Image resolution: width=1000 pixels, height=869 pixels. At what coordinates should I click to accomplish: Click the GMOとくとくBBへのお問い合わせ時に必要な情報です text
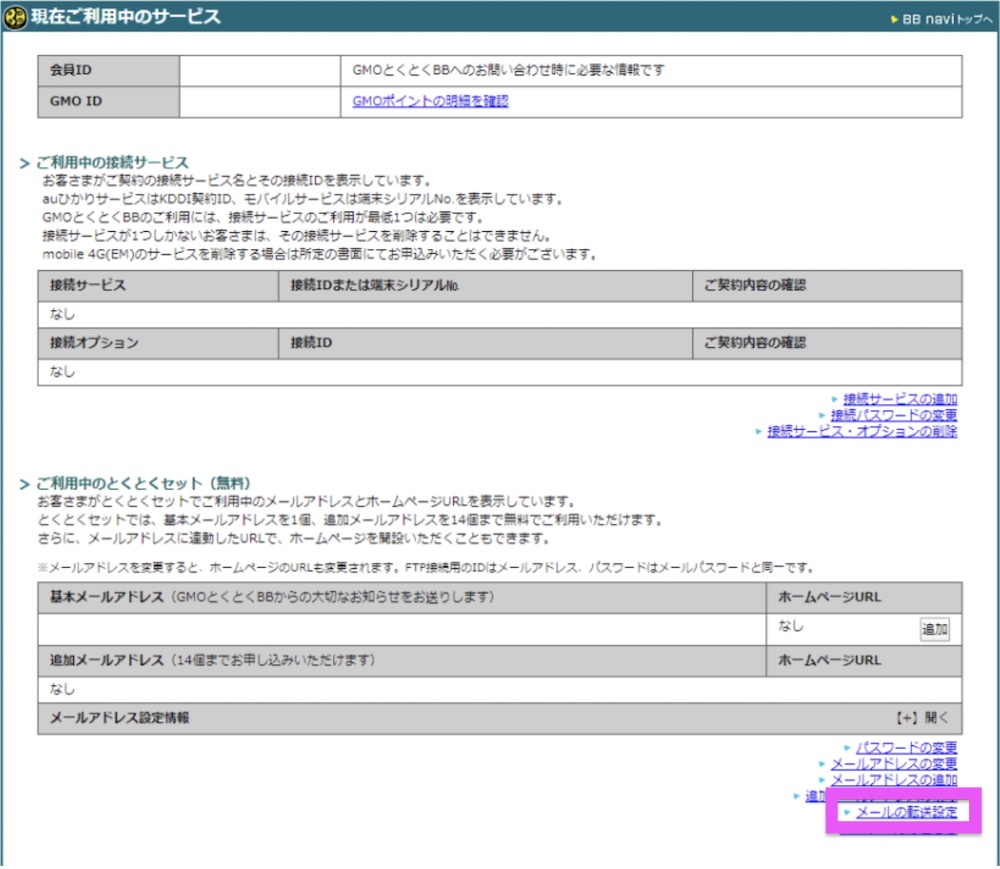pyautogui.click(x=508, y=70)
